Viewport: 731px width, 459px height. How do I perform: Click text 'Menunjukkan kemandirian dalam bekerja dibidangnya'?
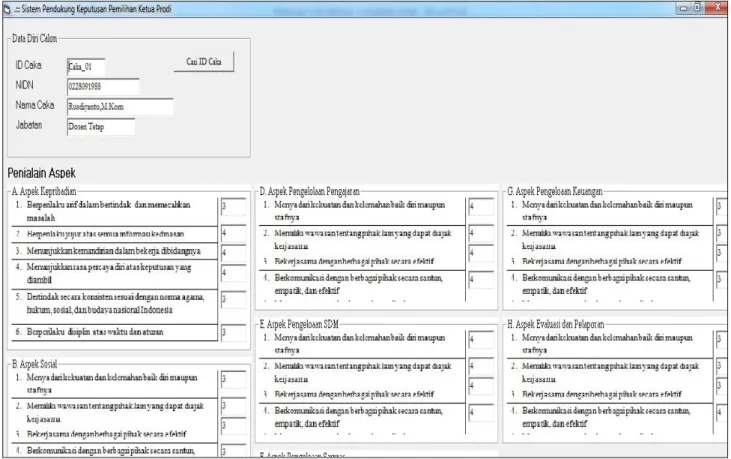[x=113, y=251]
